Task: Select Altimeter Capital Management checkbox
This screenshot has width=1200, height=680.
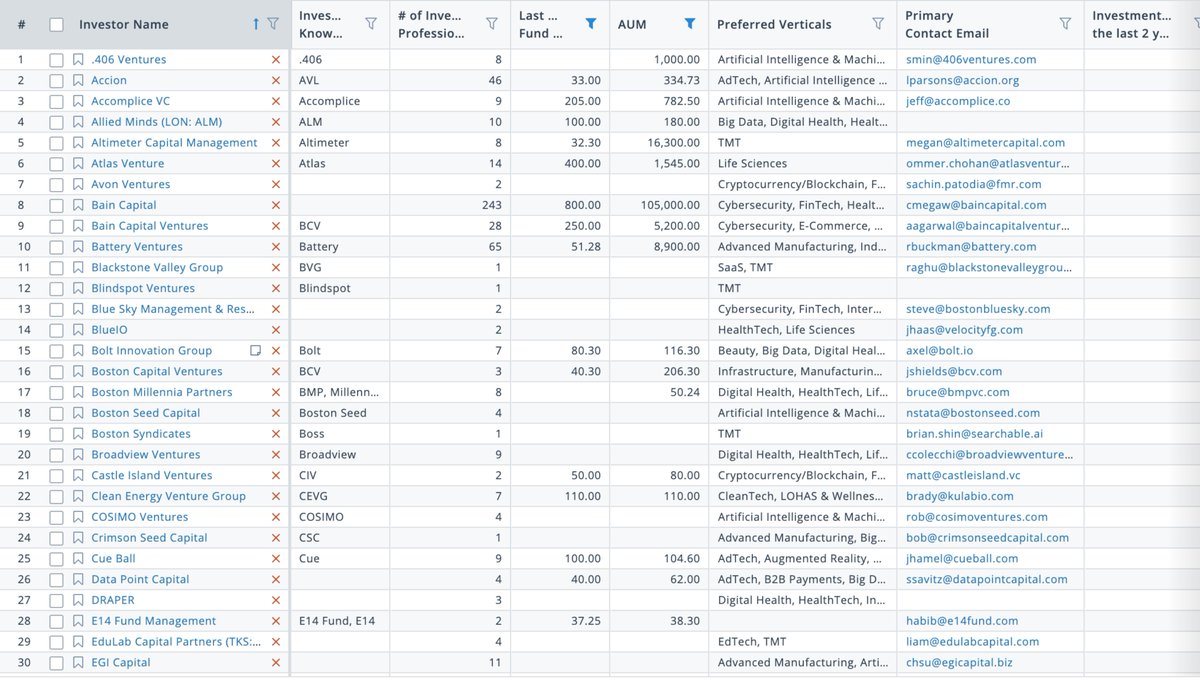Action: [57, 143]
